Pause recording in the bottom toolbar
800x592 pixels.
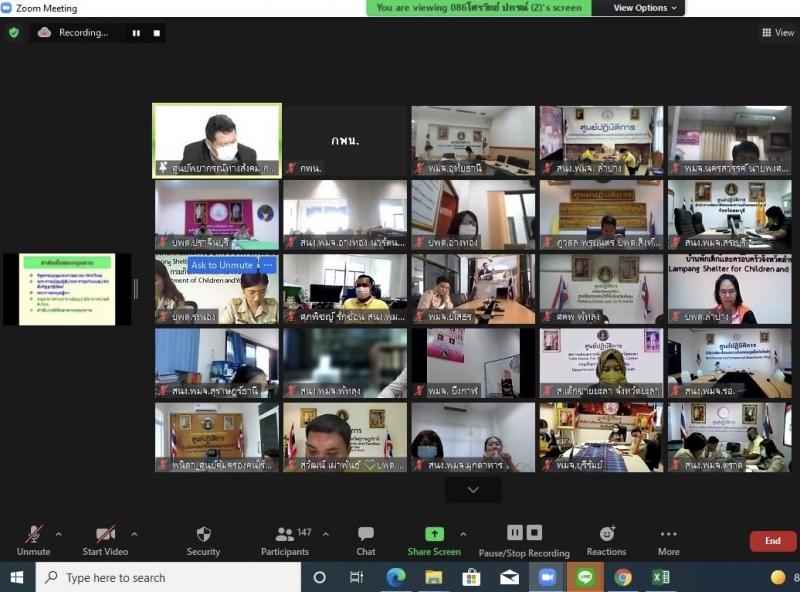515,533
